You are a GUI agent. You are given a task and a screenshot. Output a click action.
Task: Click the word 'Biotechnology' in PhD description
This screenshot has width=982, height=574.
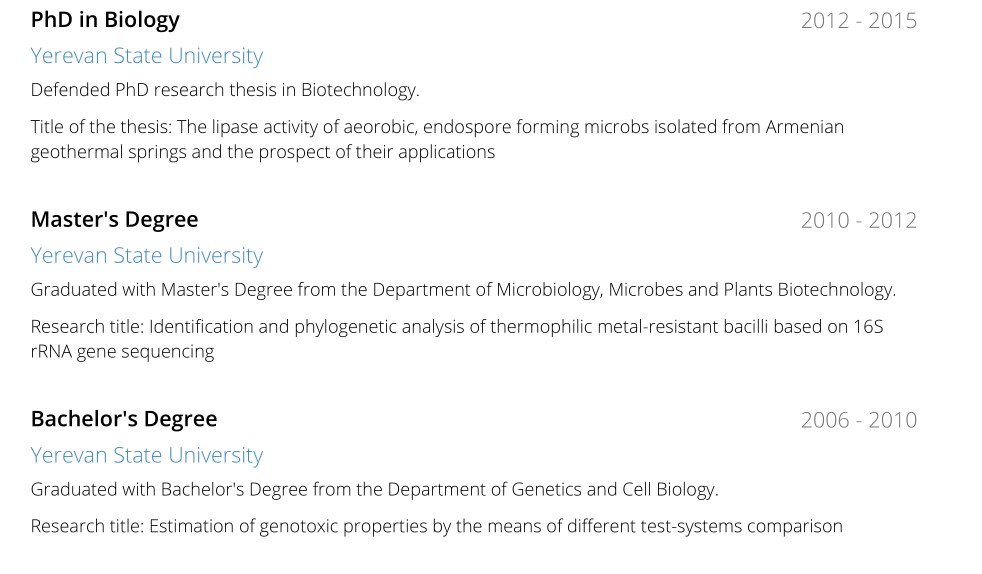click(x=358, y=90)
